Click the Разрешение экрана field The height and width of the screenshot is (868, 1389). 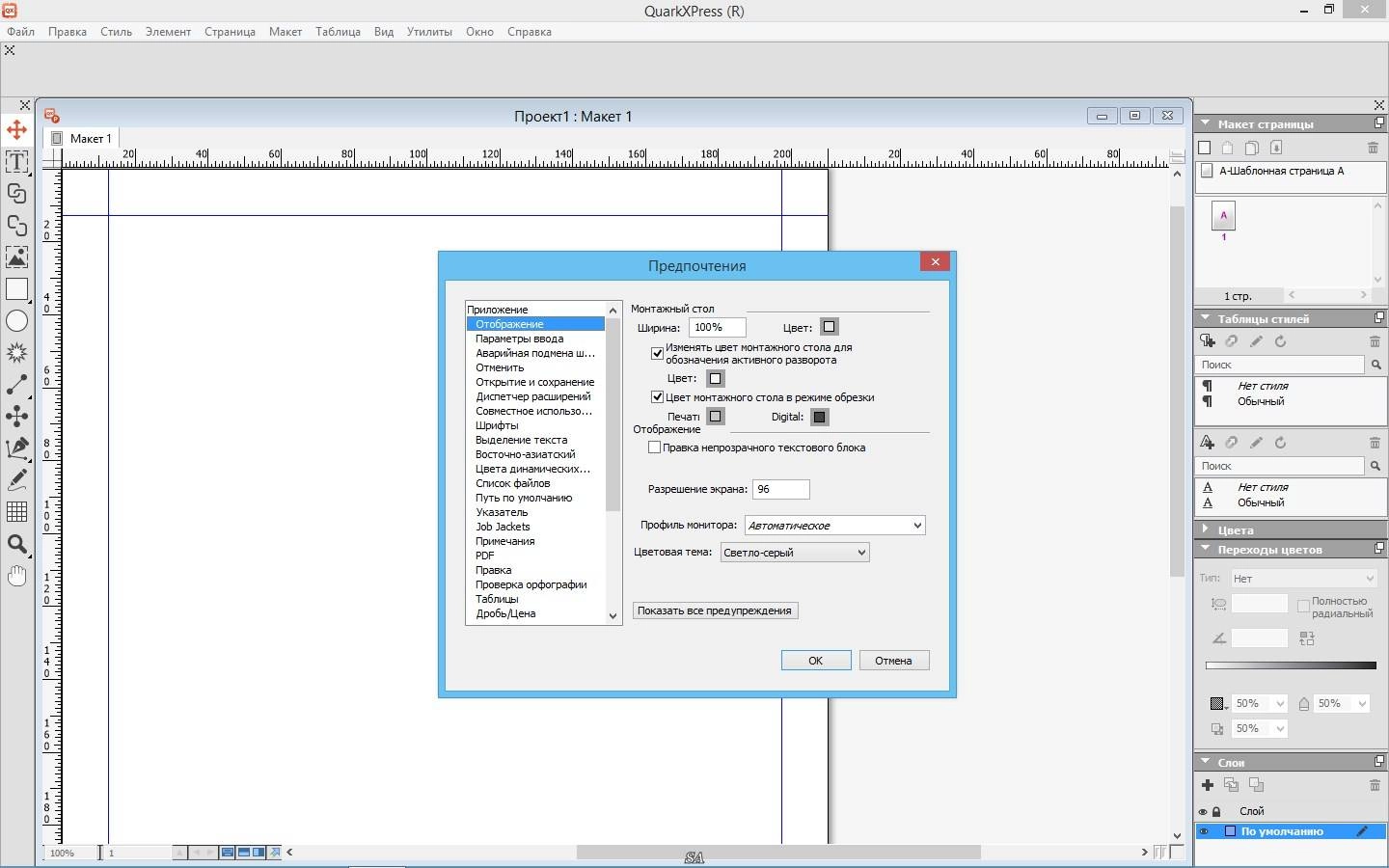pos(780,489)
